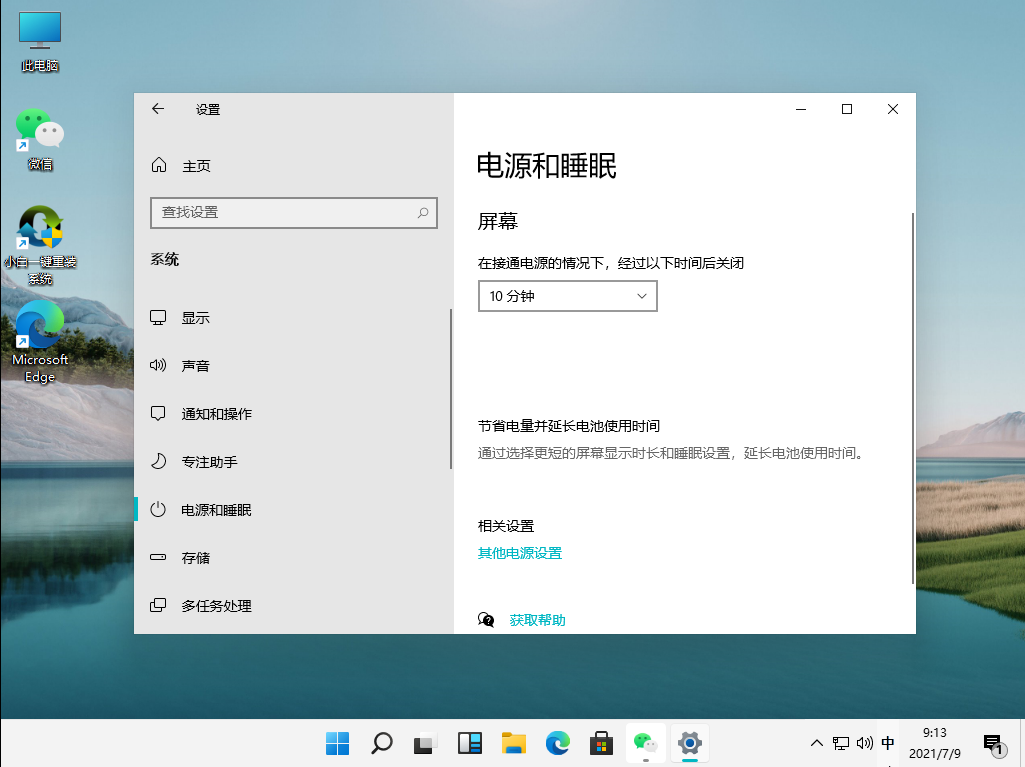Screen dimensions: 1025x767
Task: Expand the hidden icons arrow in system tray
Action: (817, 743)
